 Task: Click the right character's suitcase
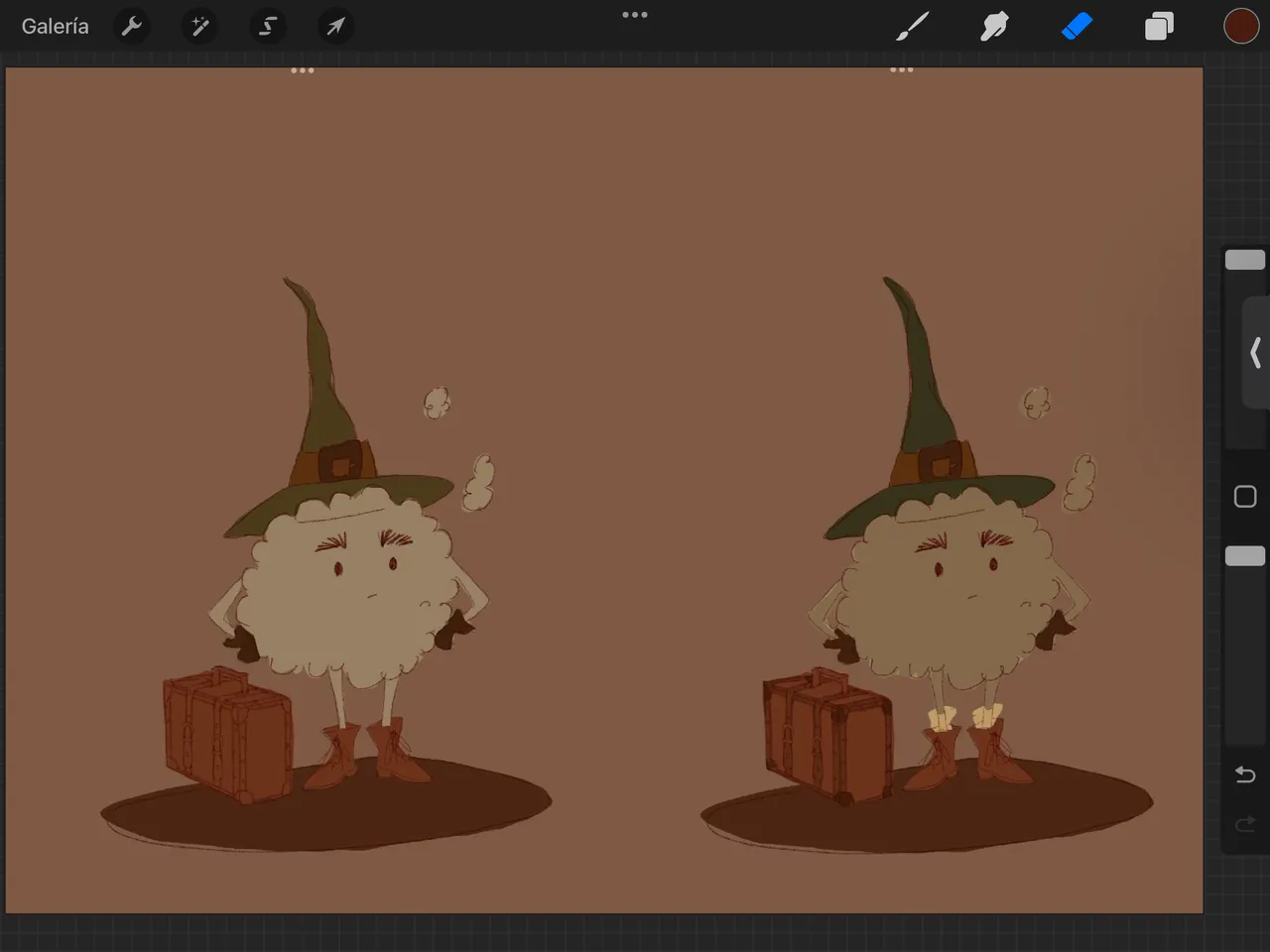pyautogui.click(x=829, y=736)
